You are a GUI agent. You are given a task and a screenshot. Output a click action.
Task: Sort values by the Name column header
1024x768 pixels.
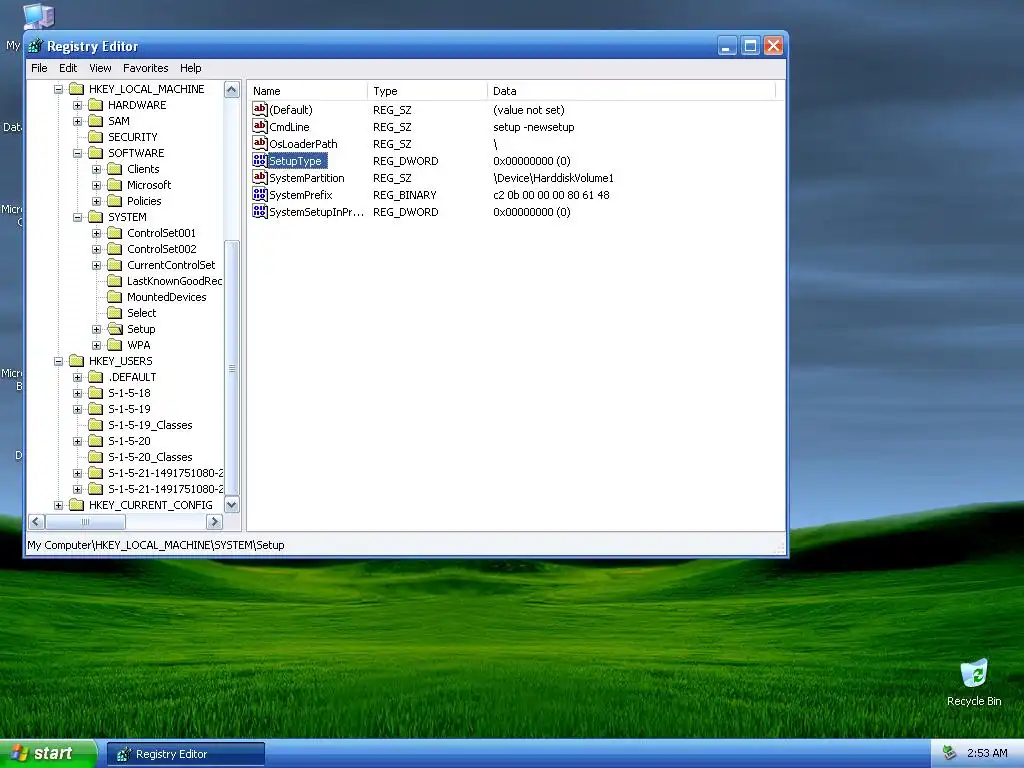(x=307, y=91)
